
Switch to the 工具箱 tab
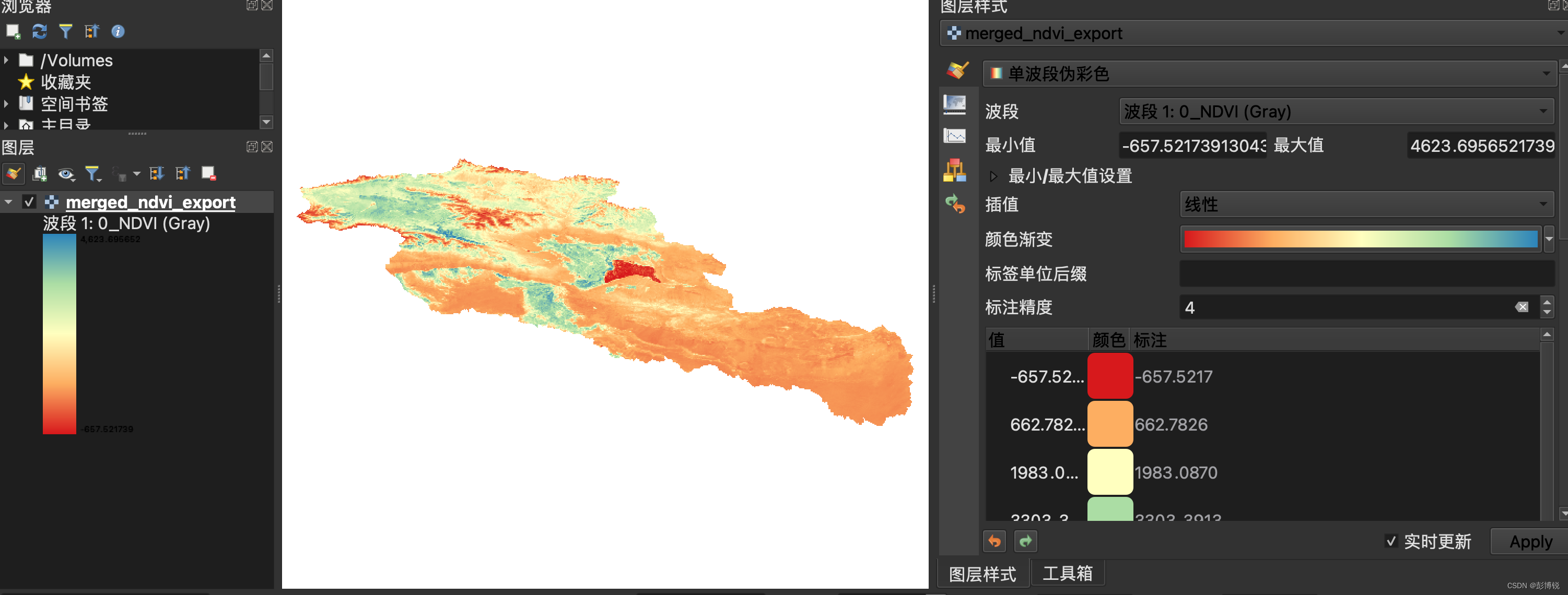(1068, 573)
